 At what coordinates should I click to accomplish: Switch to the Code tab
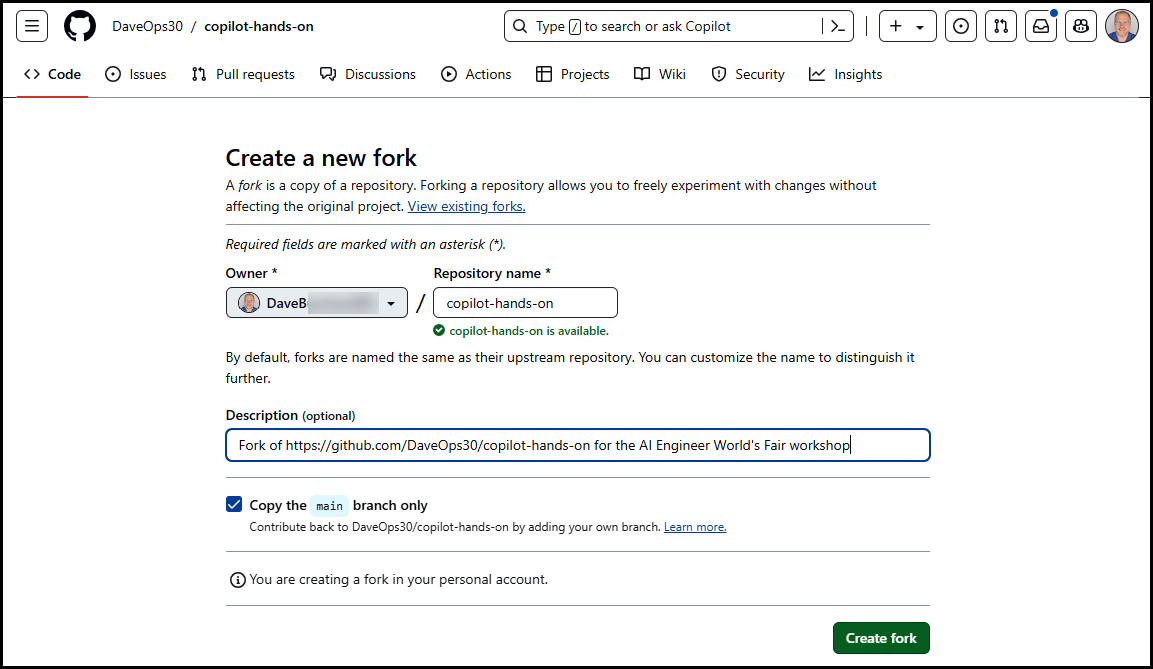point(52,74)
